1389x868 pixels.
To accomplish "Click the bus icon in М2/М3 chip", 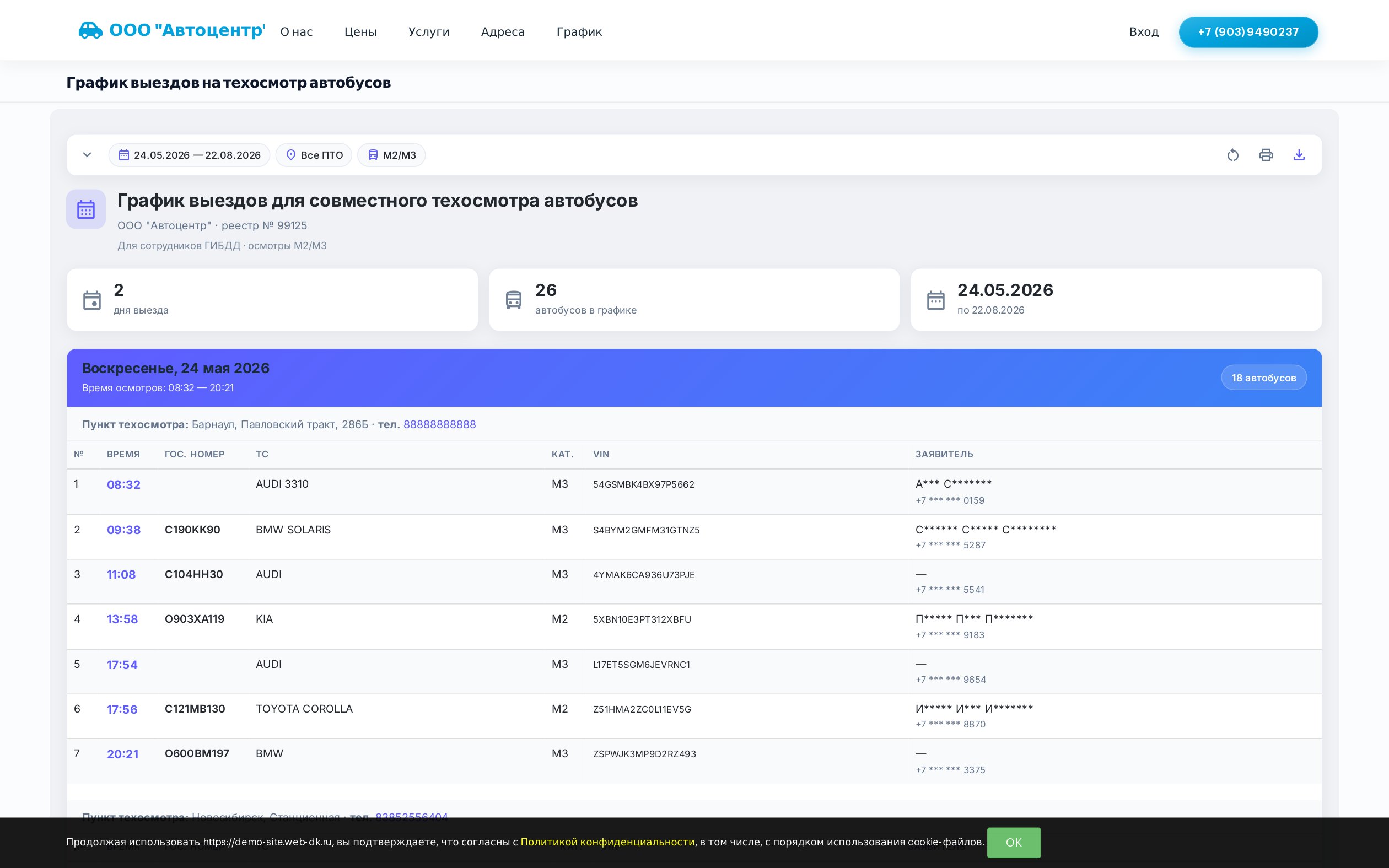I will [x=373, y=155].
